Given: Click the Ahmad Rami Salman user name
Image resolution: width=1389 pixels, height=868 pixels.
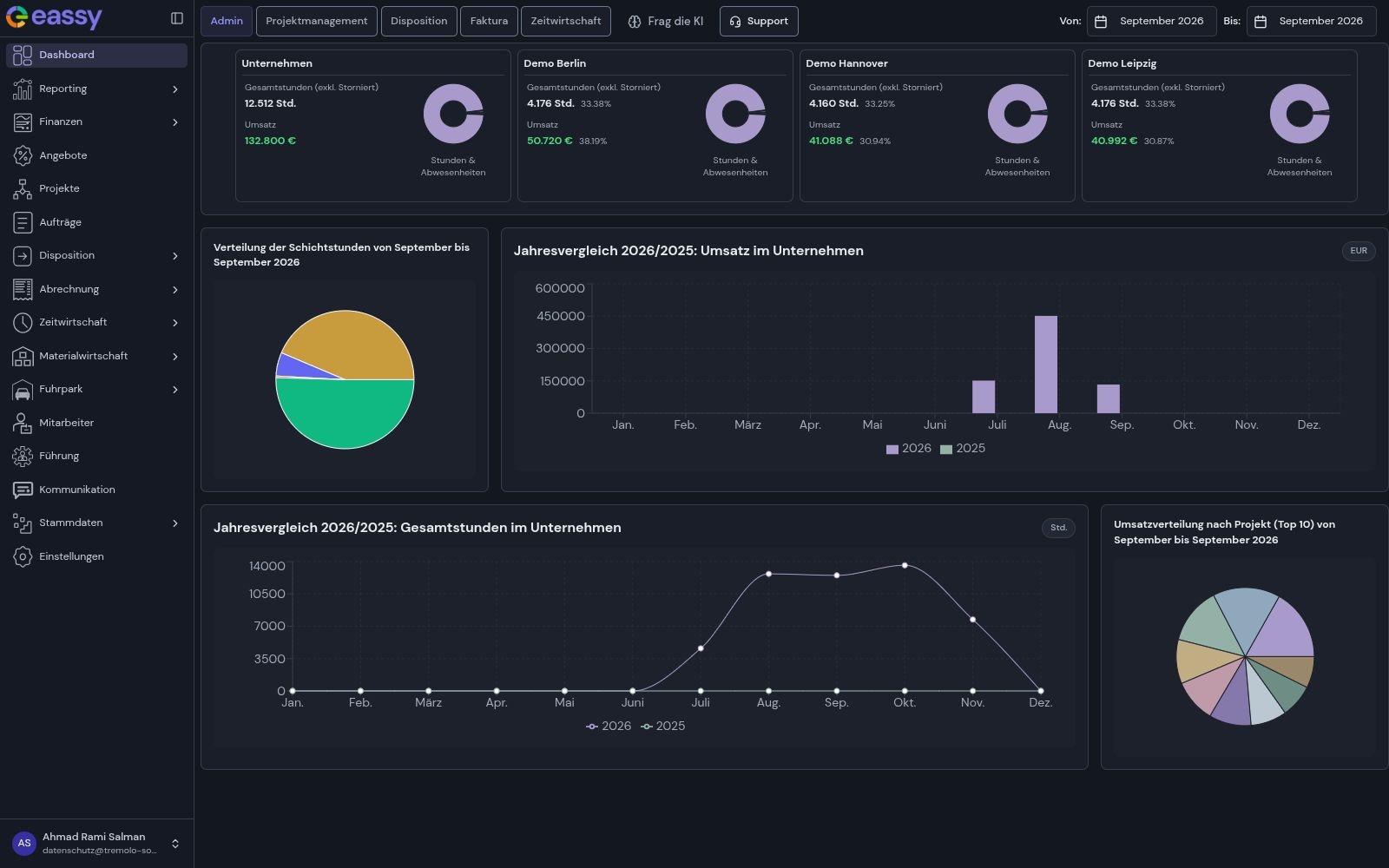Looking at the screenshot, I should coord(94,837).
